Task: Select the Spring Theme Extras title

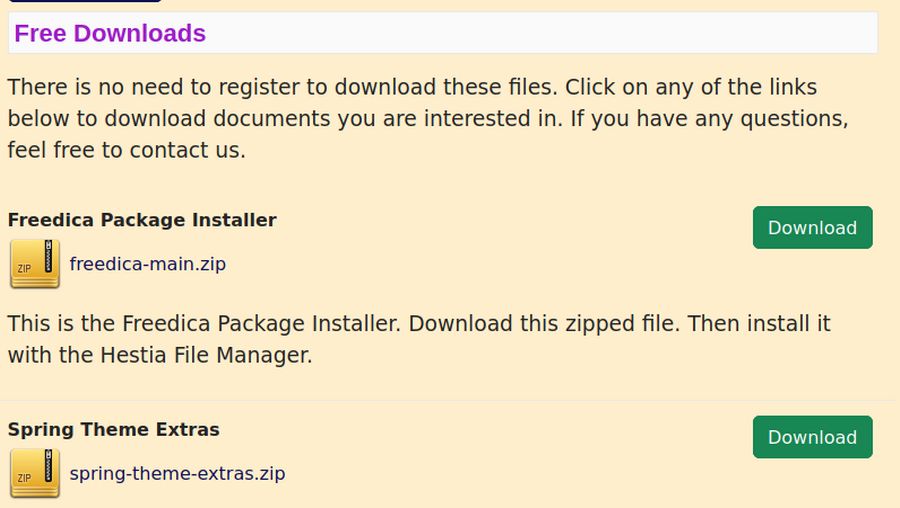Action: point(114,429)
